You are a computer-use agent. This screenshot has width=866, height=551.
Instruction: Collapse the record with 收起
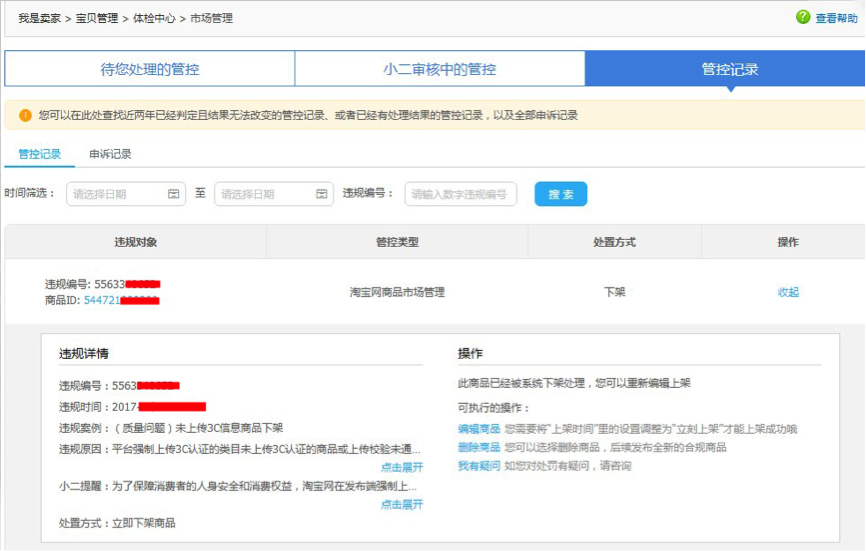coord(788,292)
